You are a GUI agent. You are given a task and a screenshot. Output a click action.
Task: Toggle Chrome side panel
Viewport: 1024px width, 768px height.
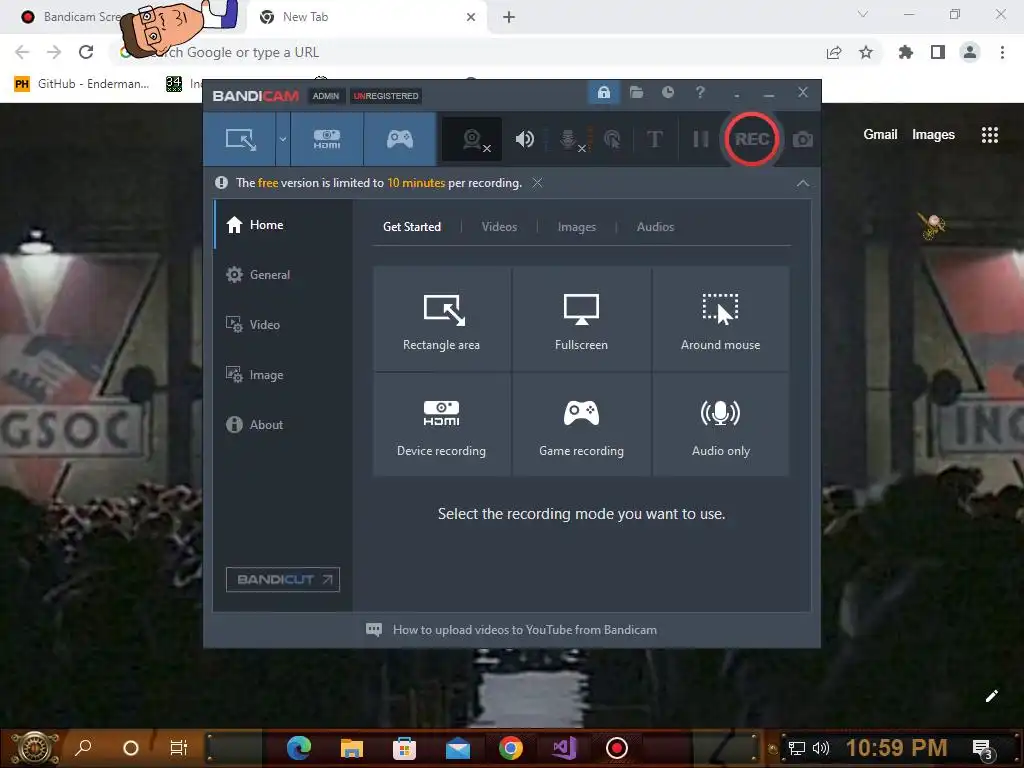click(x=938, y=52)
